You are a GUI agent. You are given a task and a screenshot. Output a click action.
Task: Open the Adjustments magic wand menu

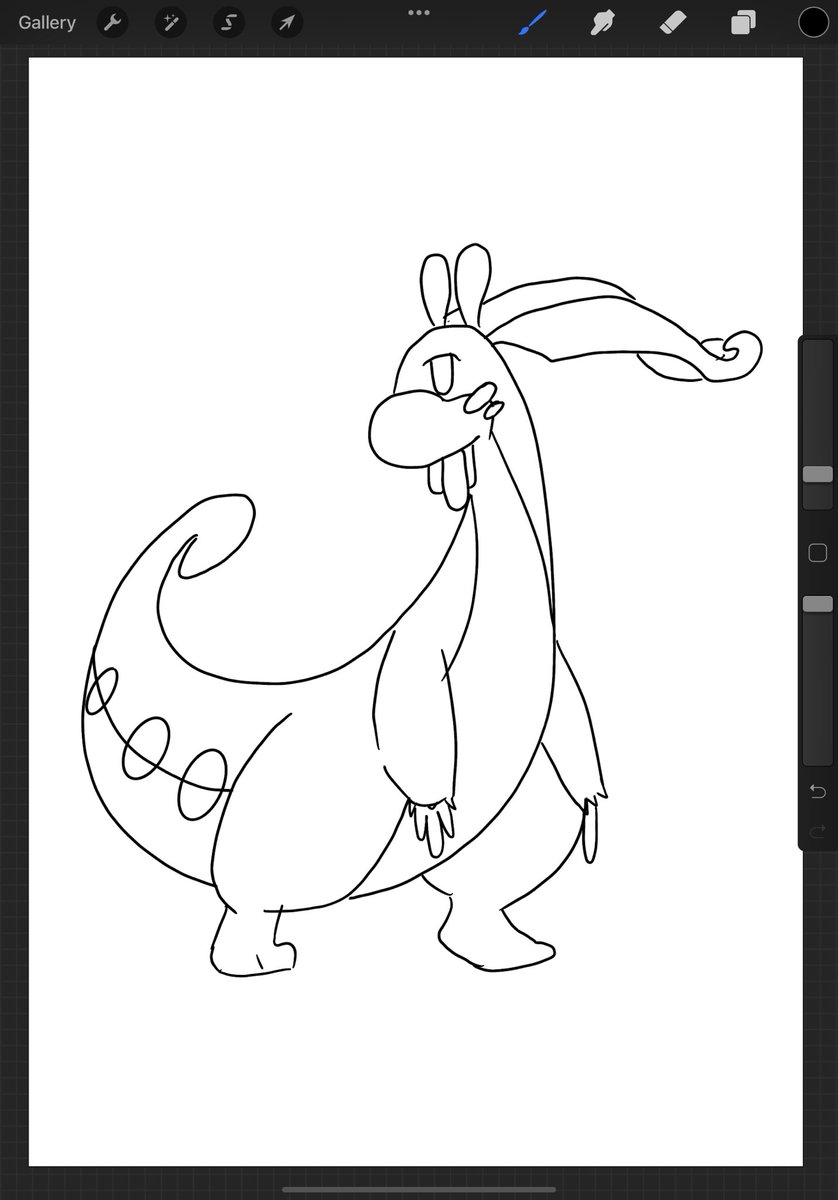coord(170,22)
